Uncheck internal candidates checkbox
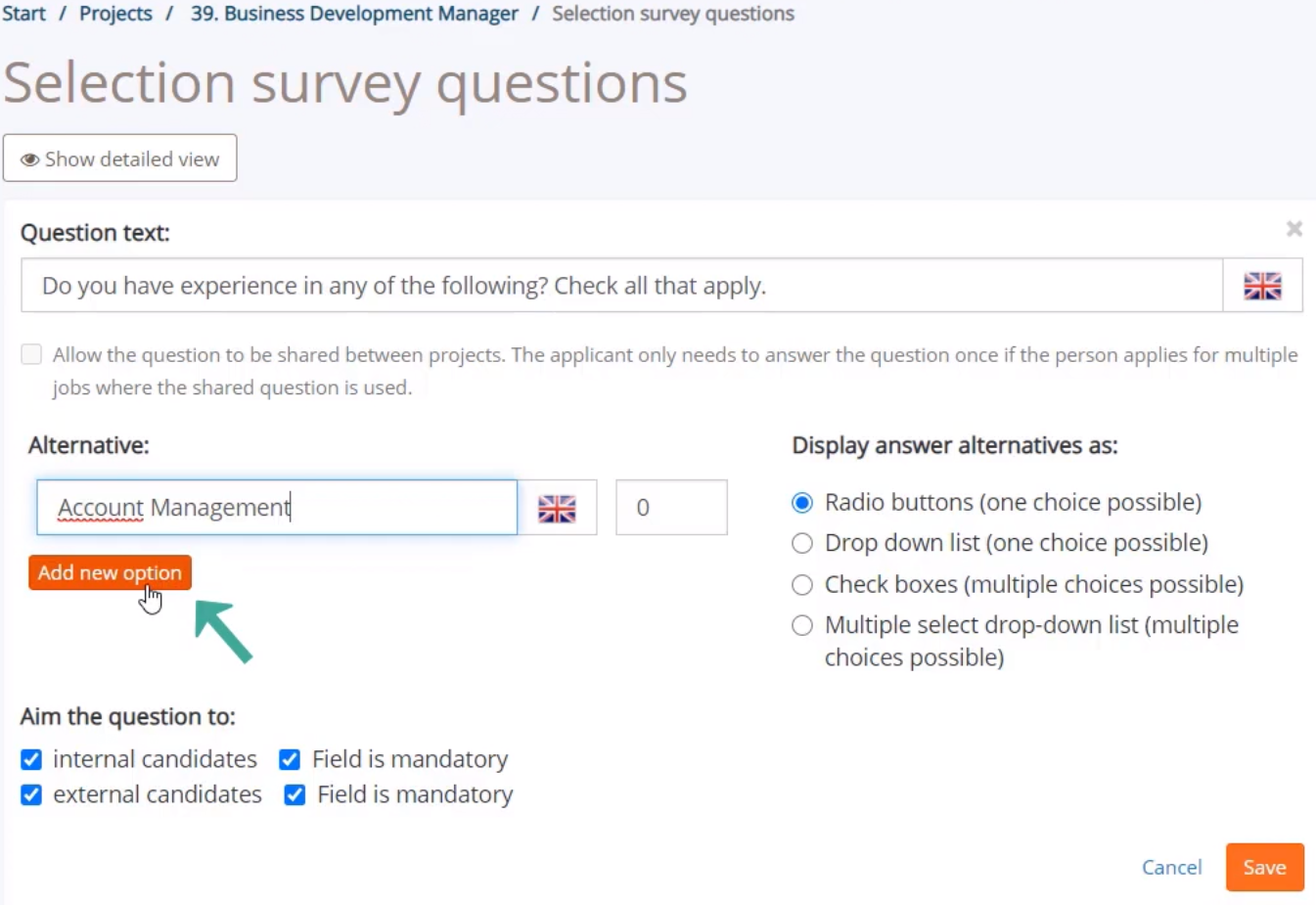 (x=31, y=759)
